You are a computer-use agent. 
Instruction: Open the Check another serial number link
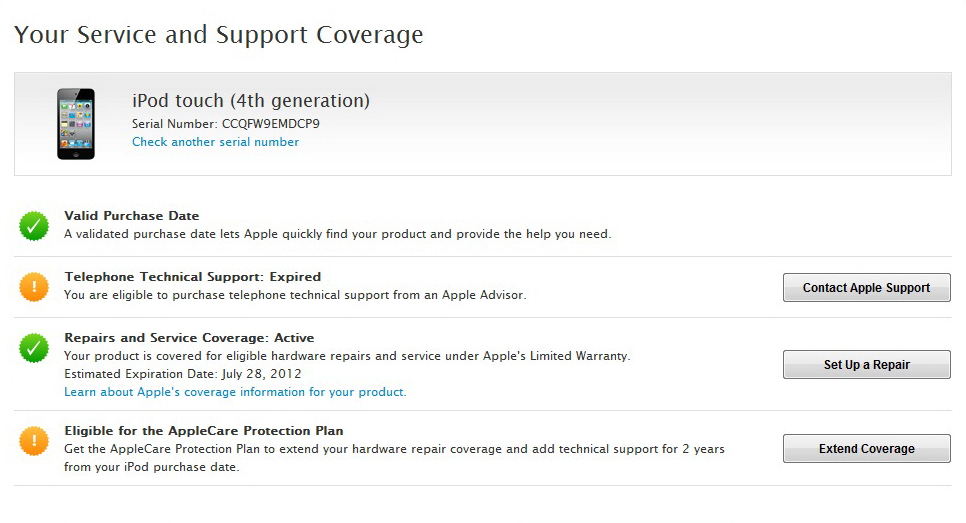coord(215,142)
